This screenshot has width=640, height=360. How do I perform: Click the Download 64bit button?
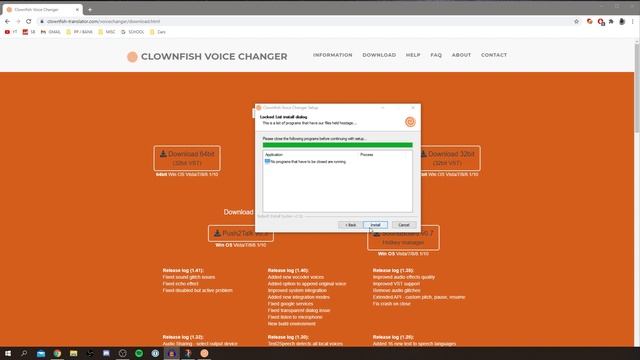click(x=187, y=158)
